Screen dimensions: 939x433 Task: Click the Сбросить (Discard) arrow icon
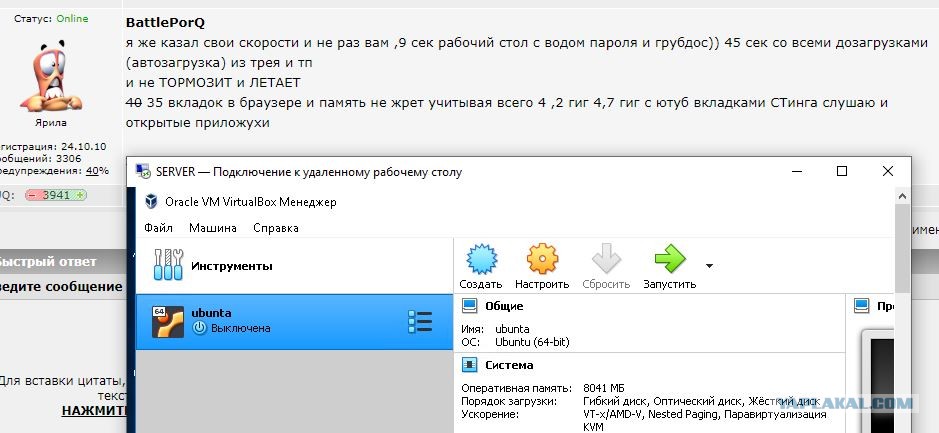606,259
